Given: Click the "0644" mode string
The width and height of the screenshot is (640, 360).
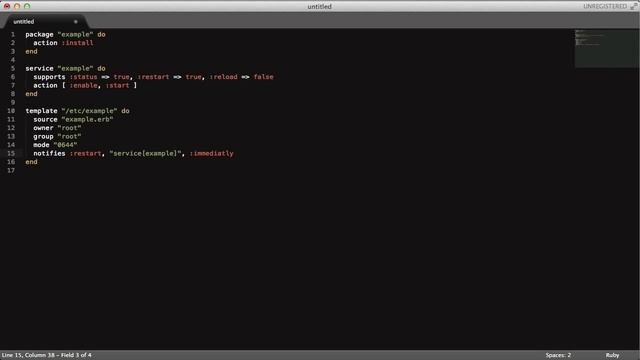Looking at the screenshot, I should click(65, 145).
